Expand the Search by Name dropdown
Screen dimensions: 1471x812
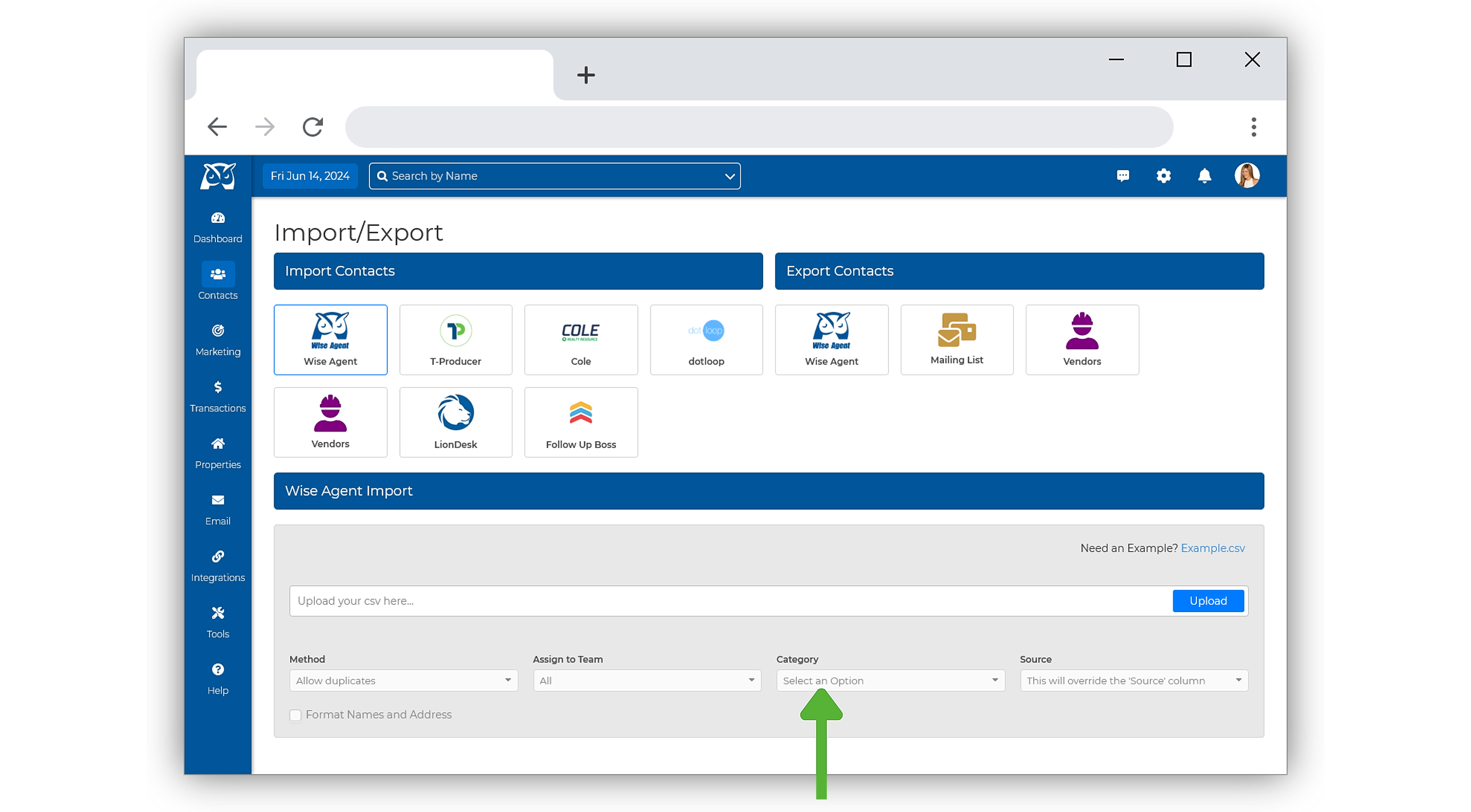pyautogui.click(x=729, y=176)
